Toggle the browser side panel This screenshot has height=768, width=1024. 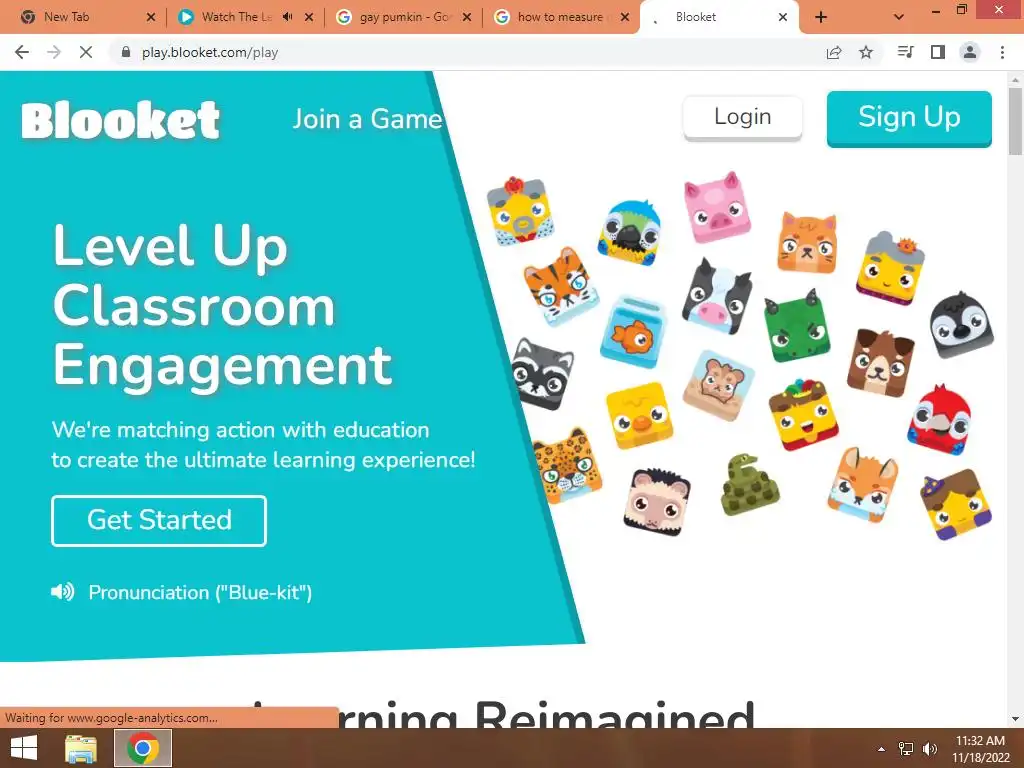(938, 52)
